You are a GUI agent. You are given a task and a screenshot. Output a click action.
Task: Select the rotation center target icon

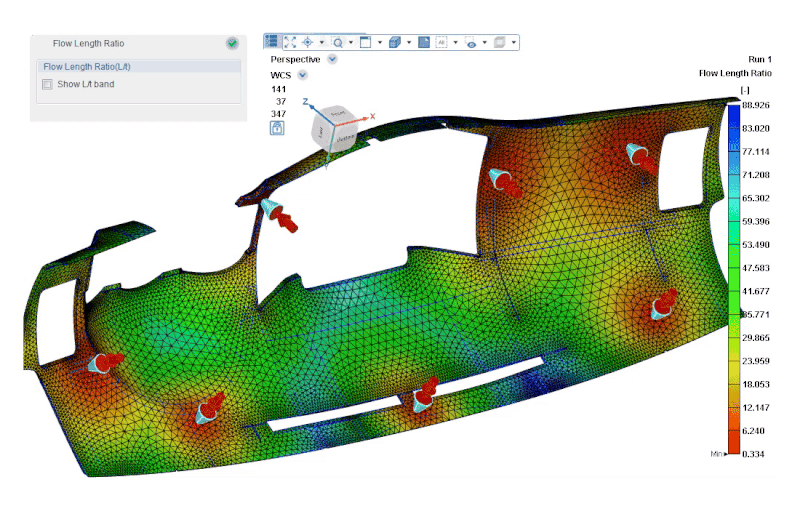pyautogui.click(x=308, y=42)
